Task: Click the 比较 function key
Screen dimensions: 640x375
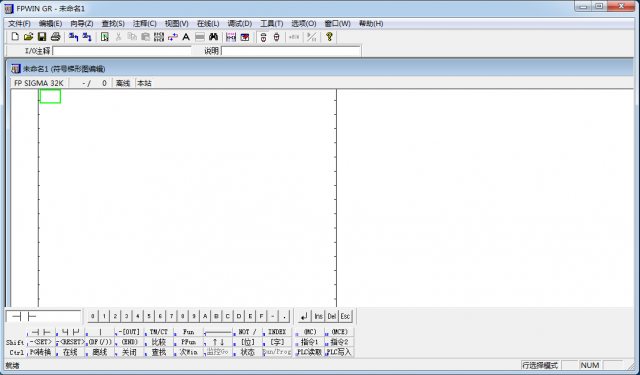Action: point(159,342)
